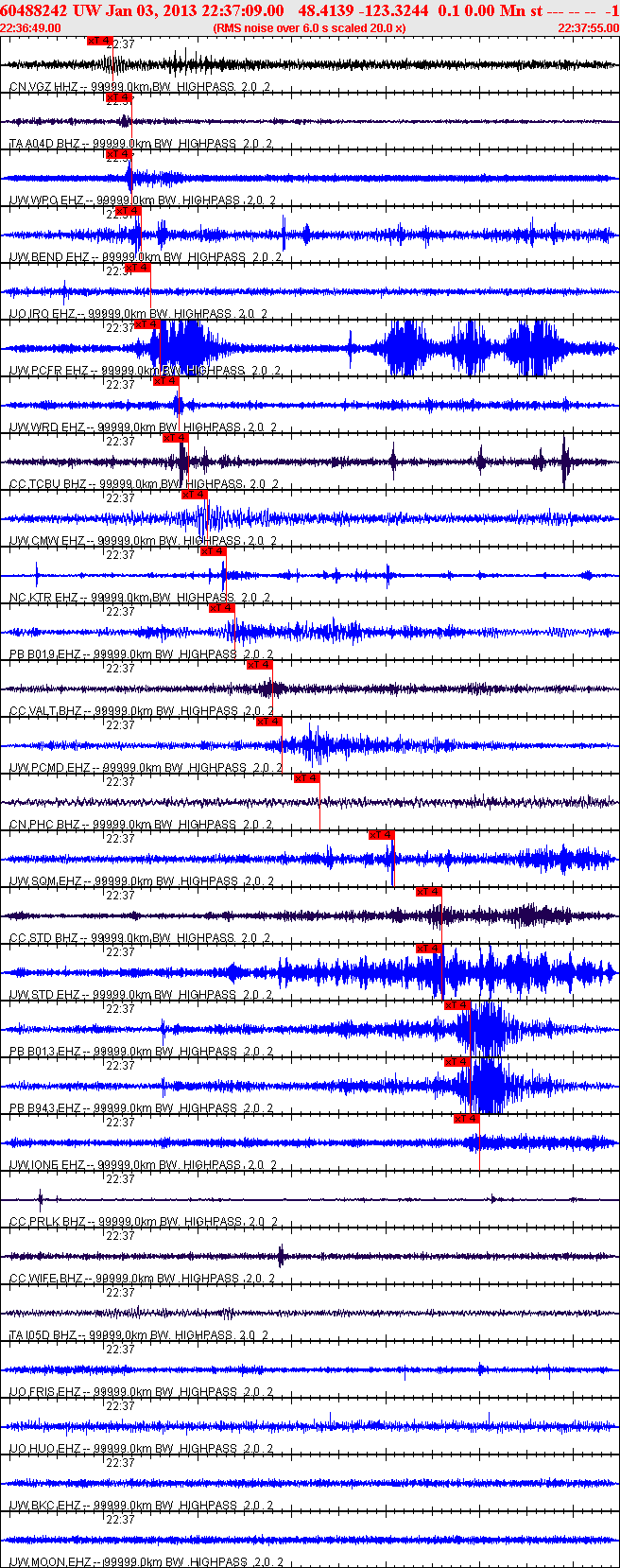This screenshot has width=620, height=1568.
Task: Click the red pick flag on NC.KTR trace
Action: [x=213, y=551]
